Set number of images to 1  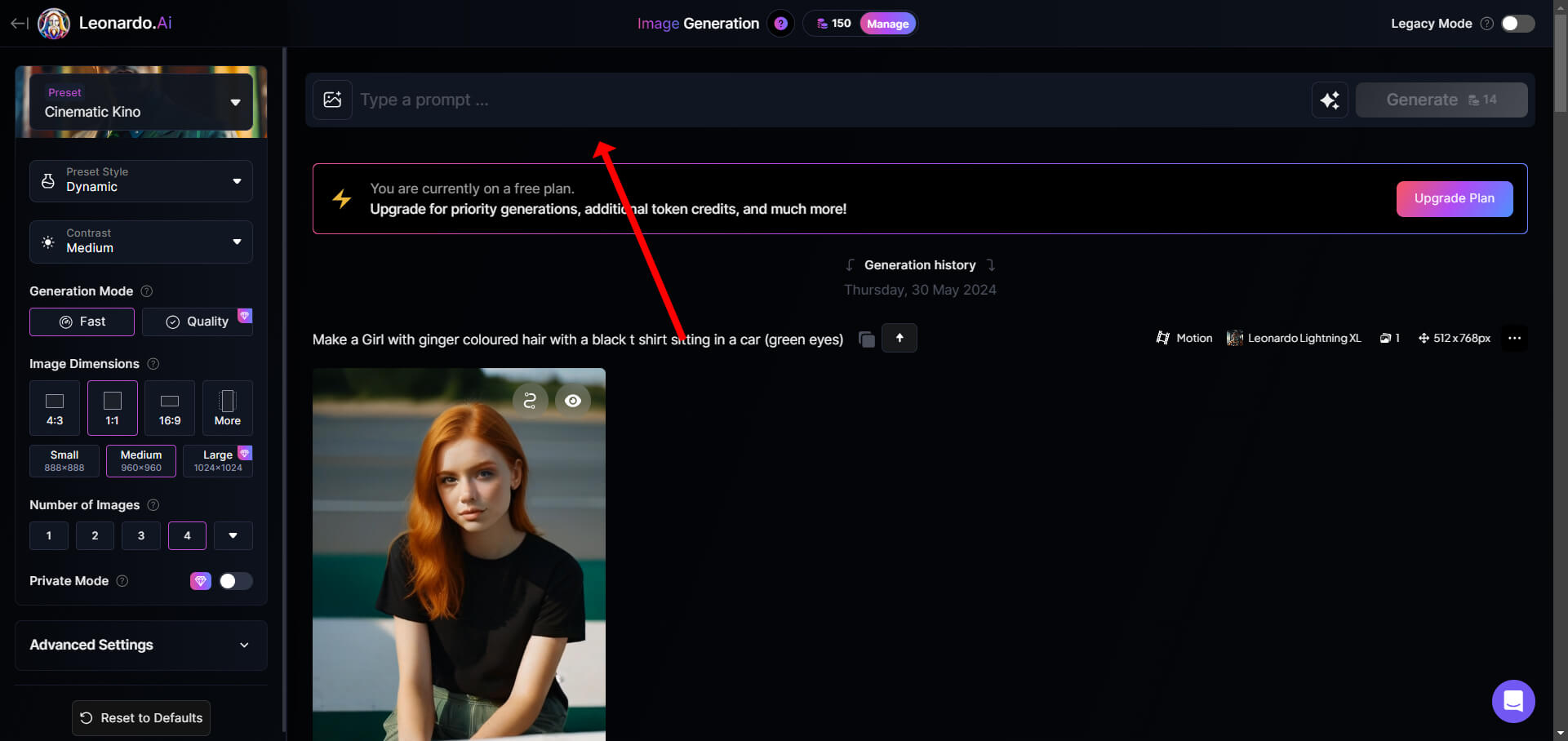(x=49, y=535)
